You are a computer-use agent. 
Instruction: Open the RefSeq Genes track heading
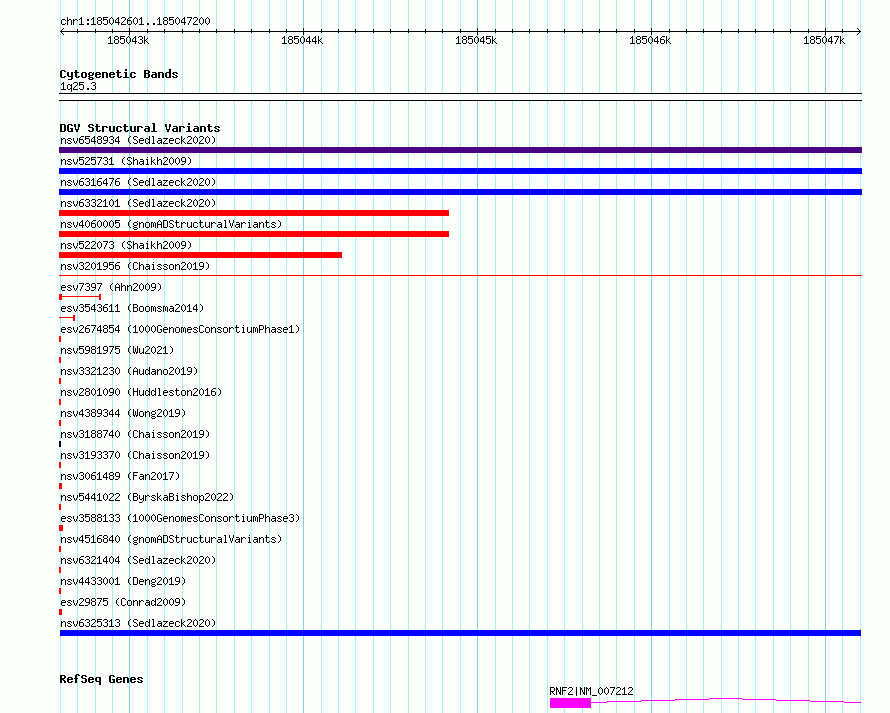pyautogui.click(x=101, y=679)
